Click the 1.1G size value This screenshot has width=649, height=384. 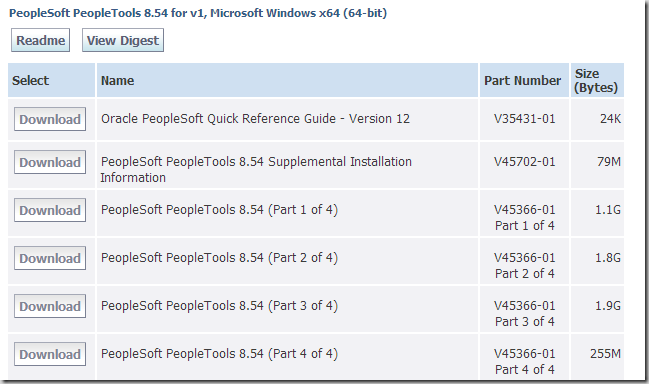pos(608,210)
